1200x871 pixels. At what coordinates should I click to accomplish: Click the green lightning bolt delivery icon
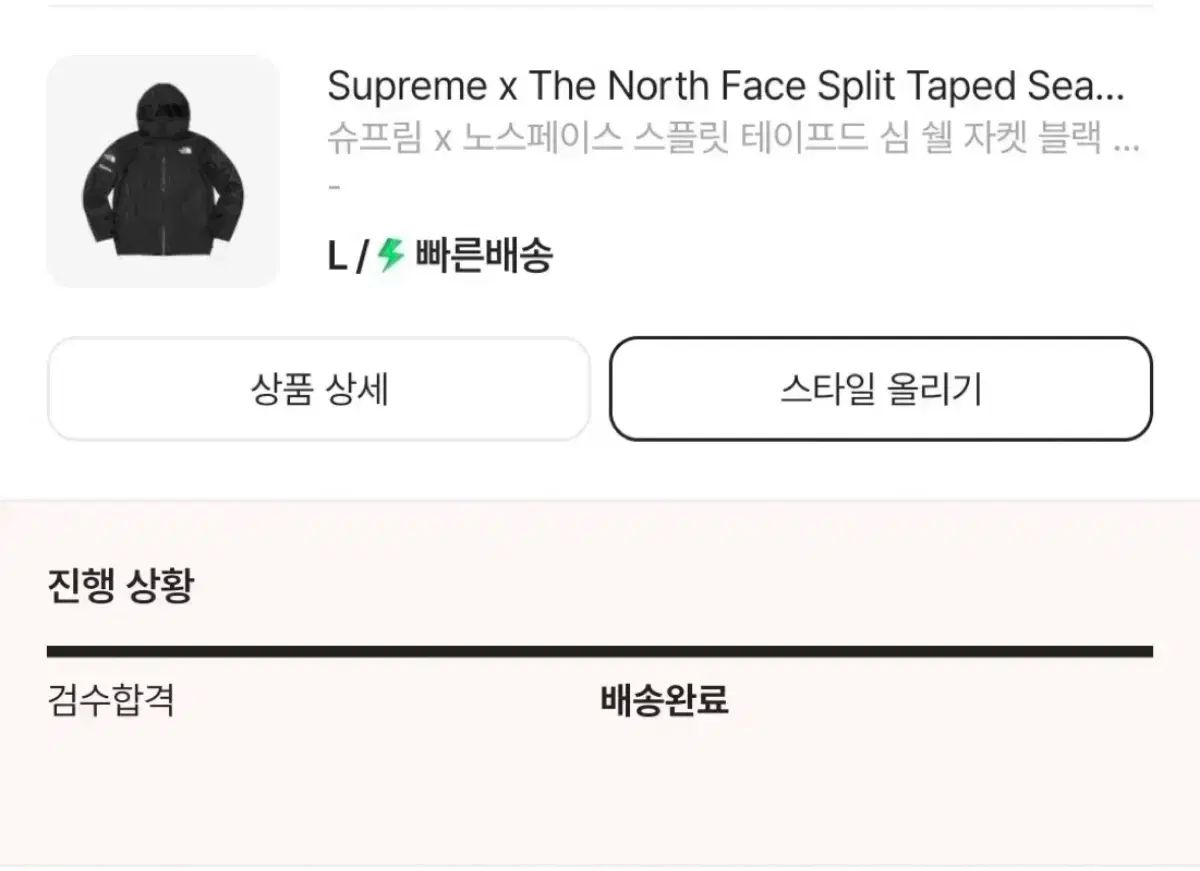coord(391,257)
